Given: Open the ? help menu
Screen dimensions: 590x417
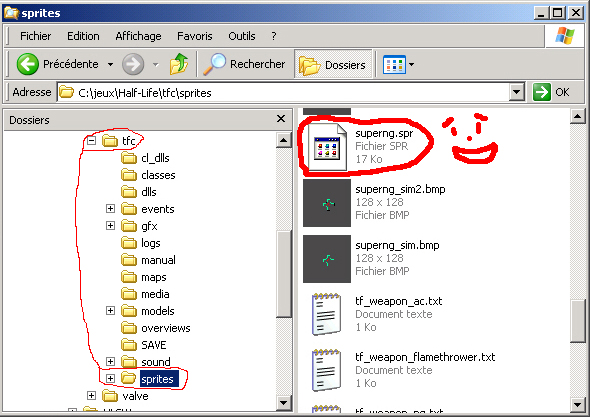Looking at the screenshot, I should pyautogui.click(x=274, y=36).
